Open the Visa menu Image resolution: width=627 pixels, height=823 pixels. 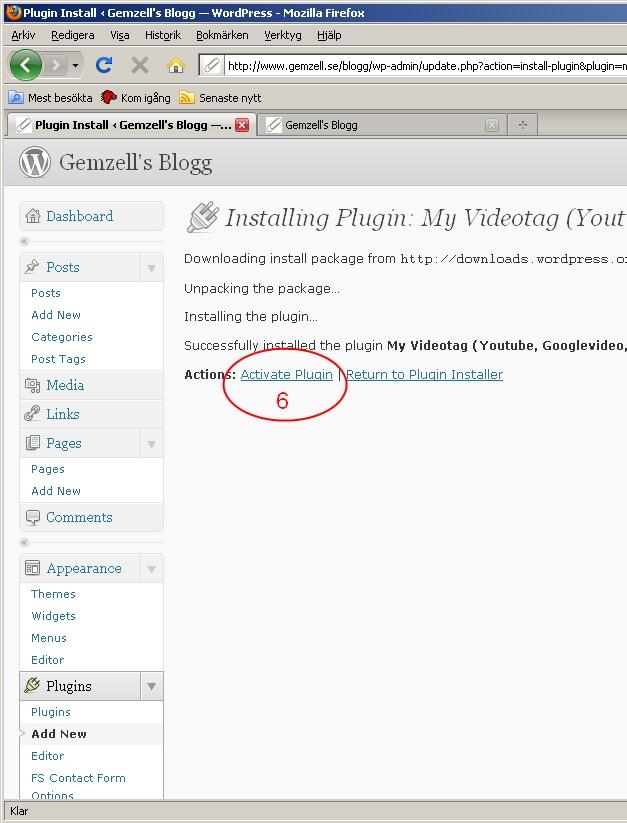point(120,35)
